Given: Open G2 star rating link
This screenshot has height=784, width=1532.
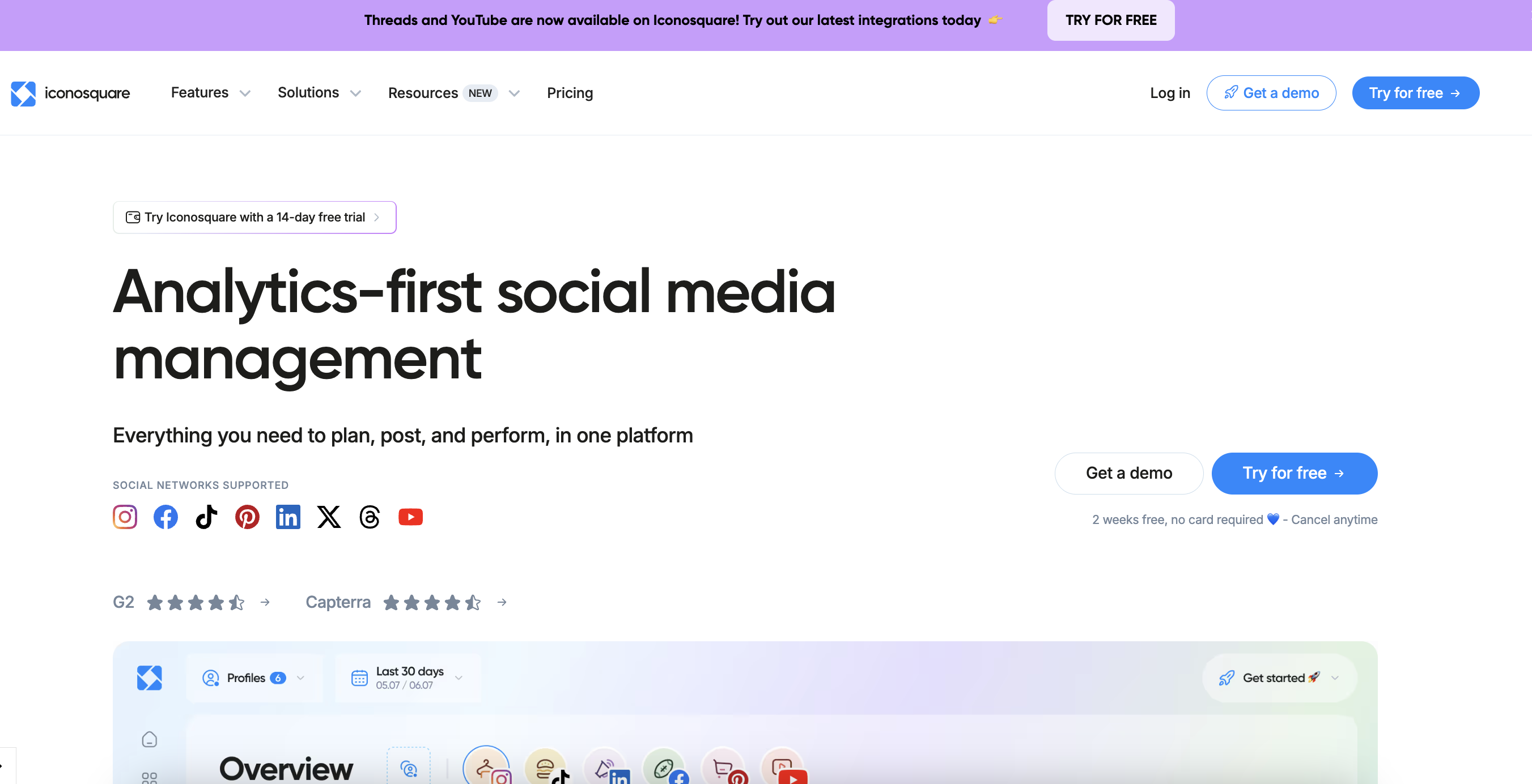Looking at the screenshot, I should 192,602.
